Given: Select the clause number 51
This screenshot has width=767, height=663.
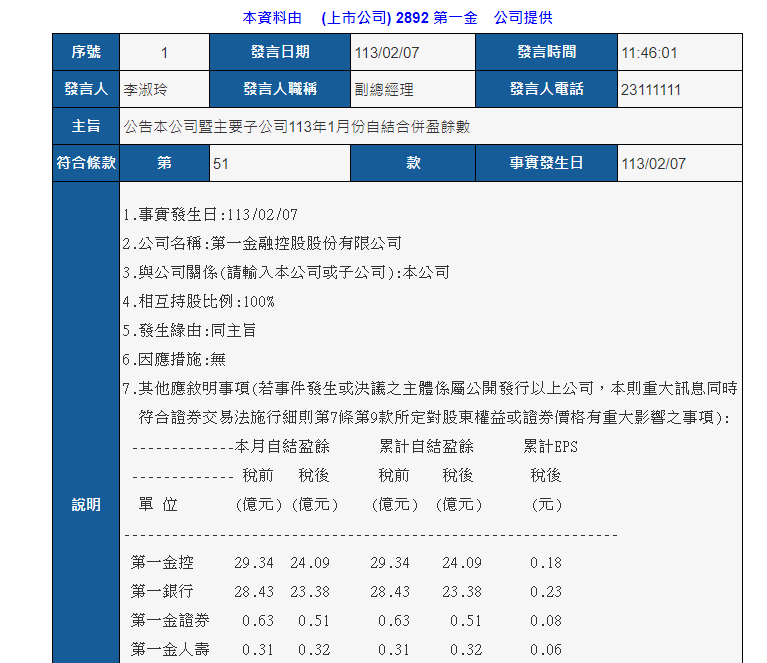Looking at the screenshot, I should [221, 163].
